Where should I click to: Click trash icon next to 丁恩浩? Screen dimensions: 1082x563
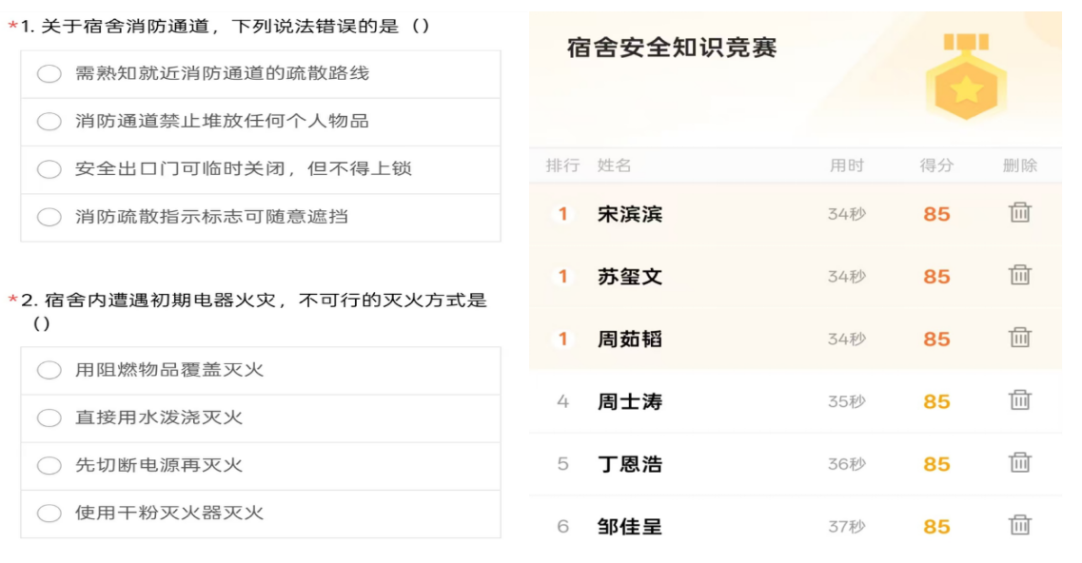point(1020,463)
